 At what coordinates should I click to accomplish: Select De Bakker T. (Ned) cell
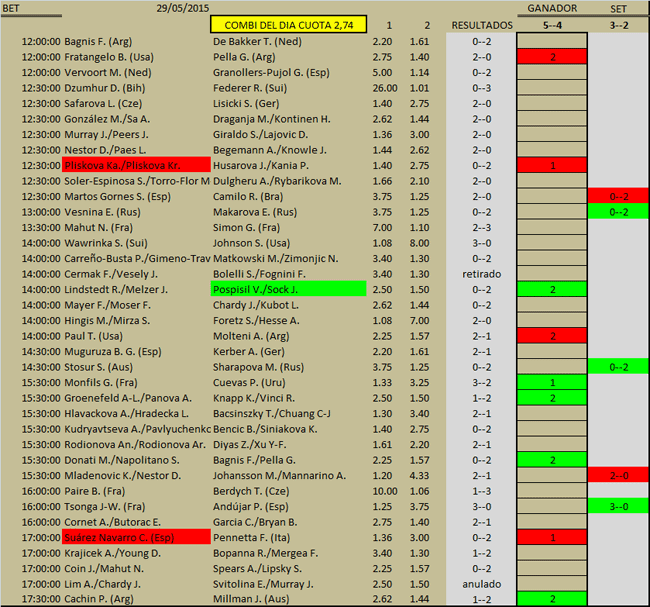[257, 41]
